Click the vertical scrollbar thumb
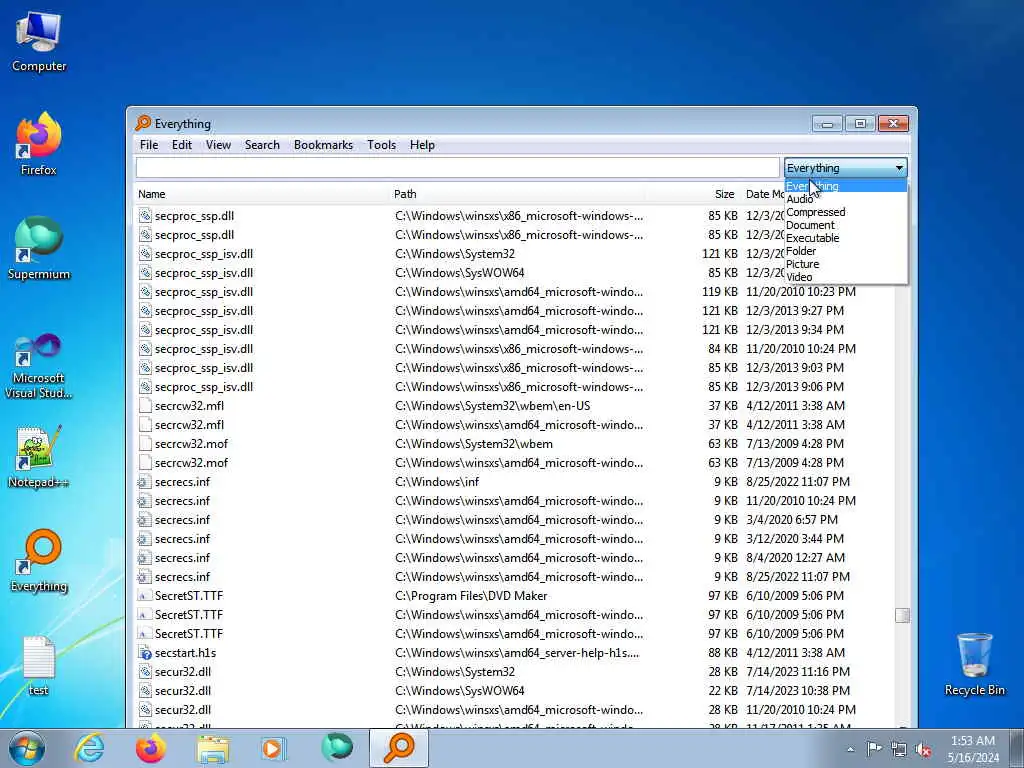Image resolution: width=1024 pixels, height=768 pixels. point(902,615)
